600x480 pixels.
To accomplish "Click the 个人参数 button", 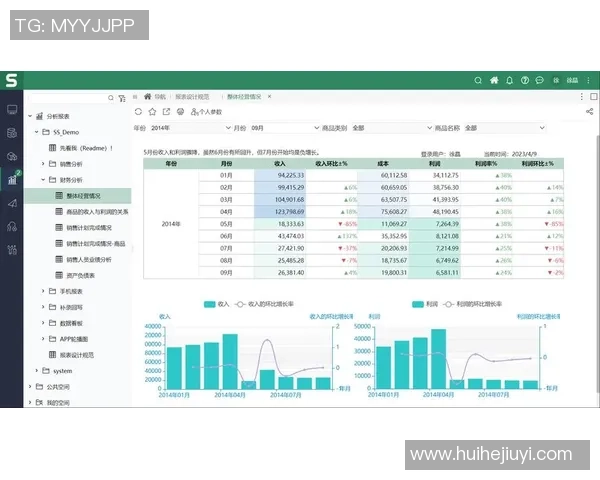I will click(206, 112).
